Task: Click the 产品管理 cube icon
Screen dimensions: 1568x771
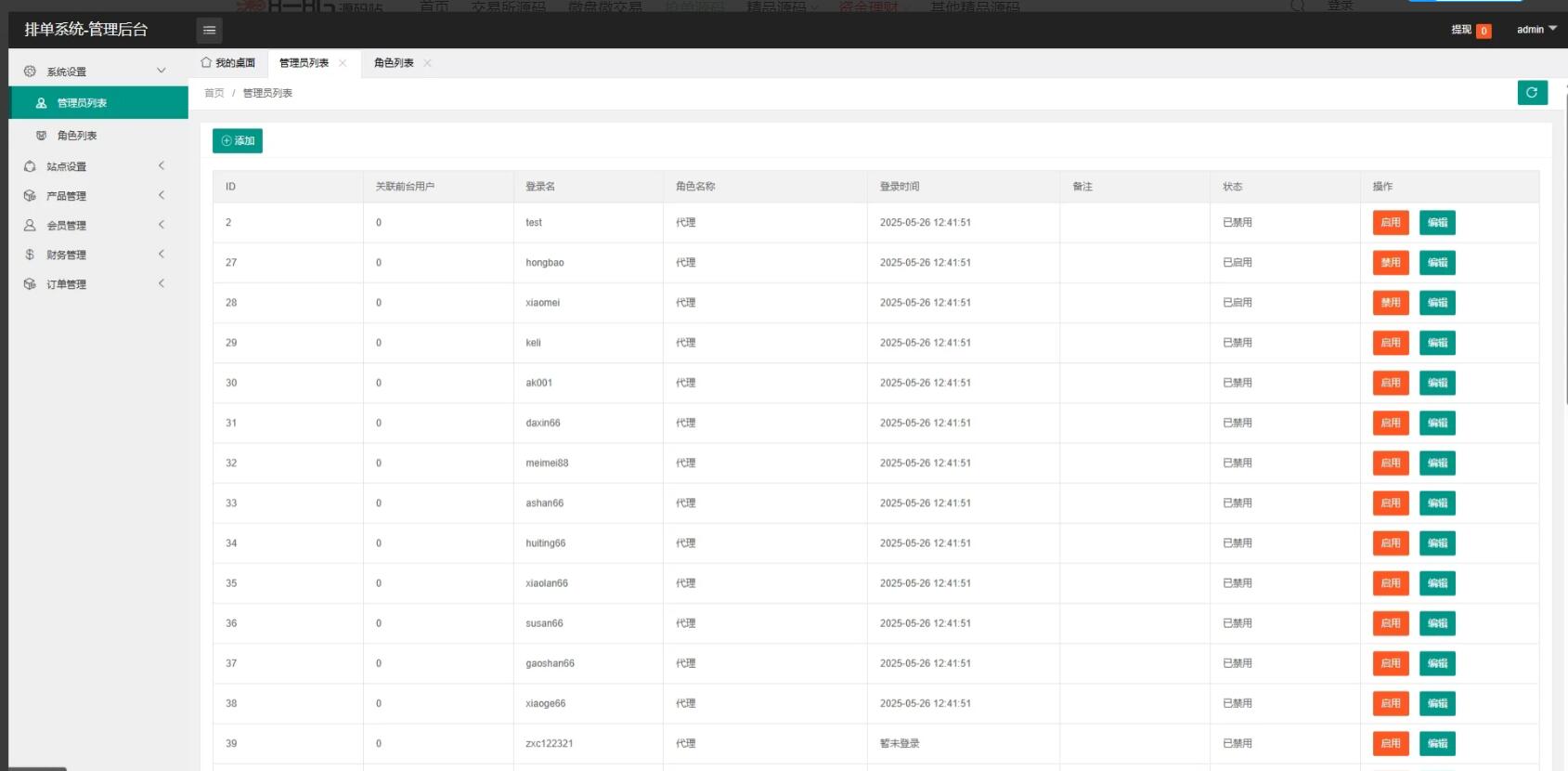Action: [30, 196]
